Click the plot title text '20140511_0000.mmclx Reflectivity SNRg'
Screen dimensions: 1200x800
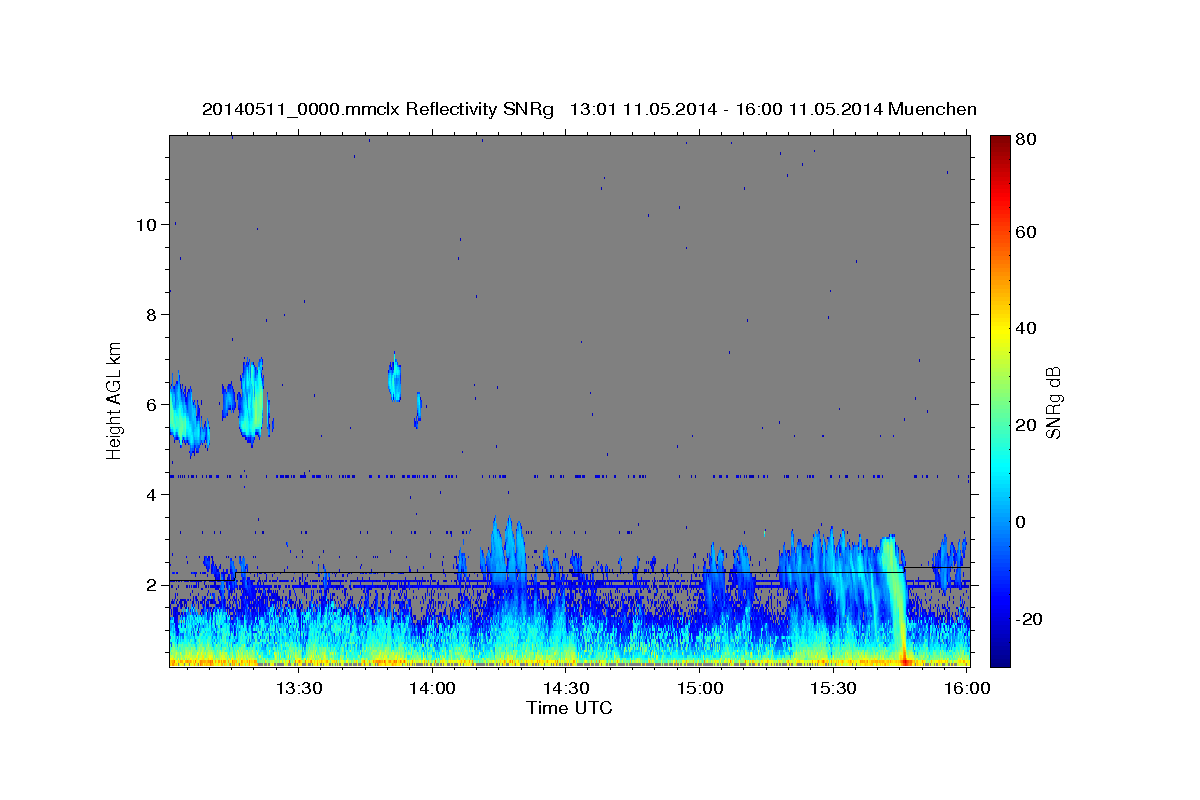coord(378,109)
